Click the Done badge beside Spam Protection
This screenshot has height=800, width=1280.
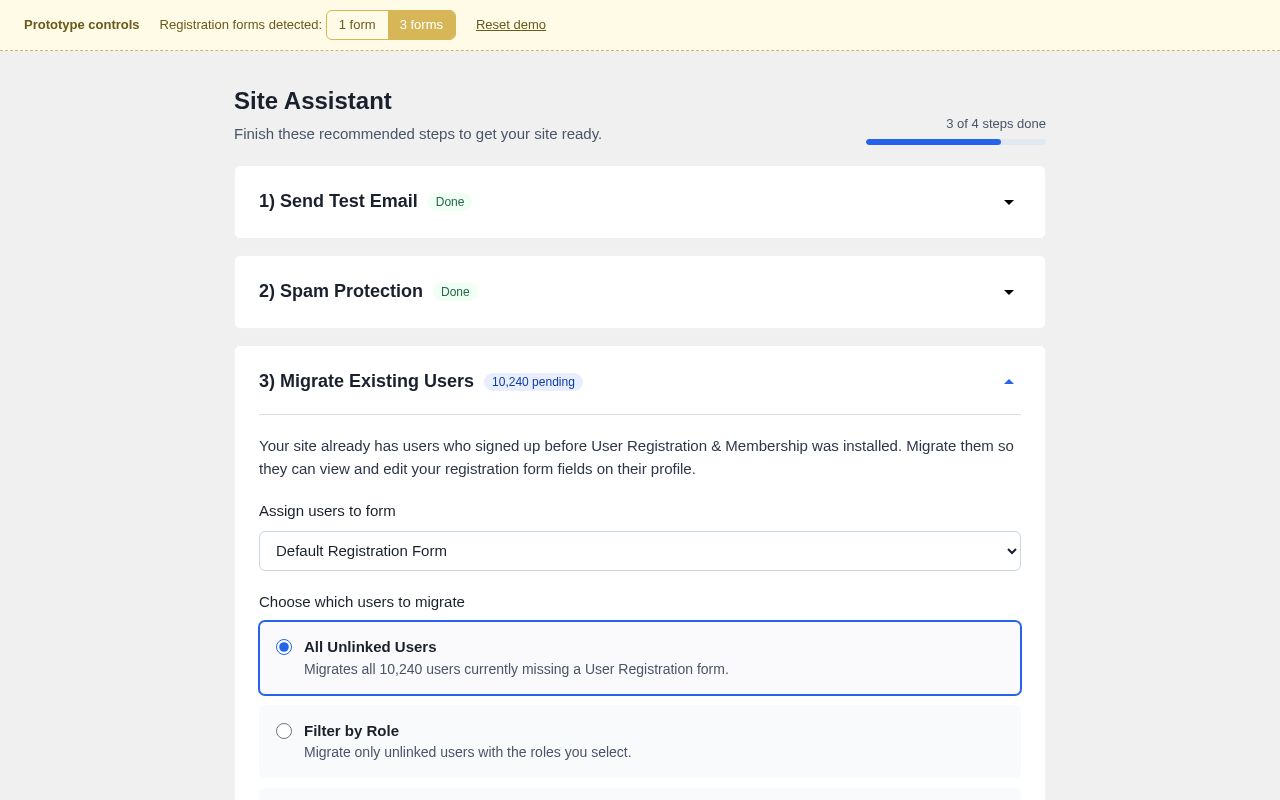(x=455, y=292)
